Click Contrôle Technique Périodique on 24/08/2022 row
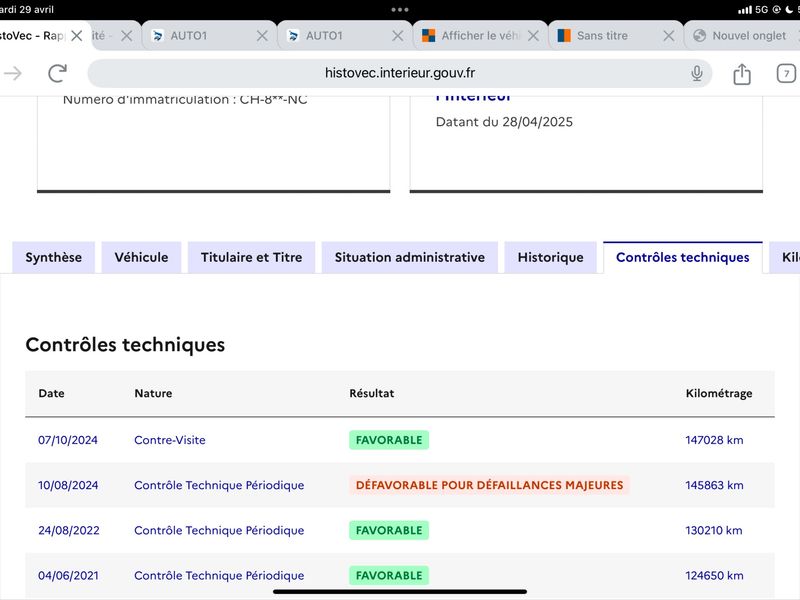Screen dimensions: 800x600 coord(219,531)
